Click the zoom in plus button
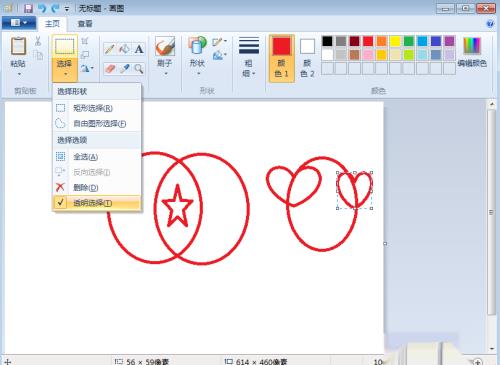Image resolution: width=500 pixels, height=365 pixels. 478,362
